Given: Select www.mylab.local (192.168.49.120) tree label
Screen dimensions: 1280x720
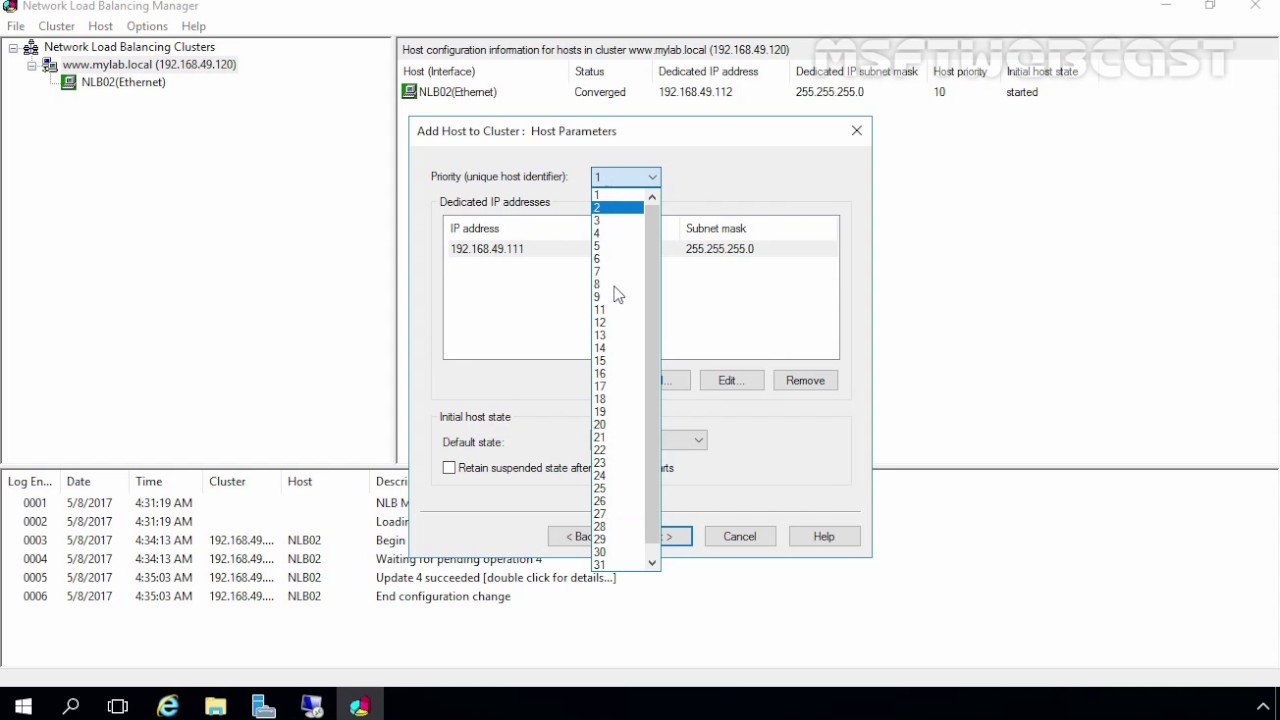Looking at the screenshot, I should click(149, 65).
